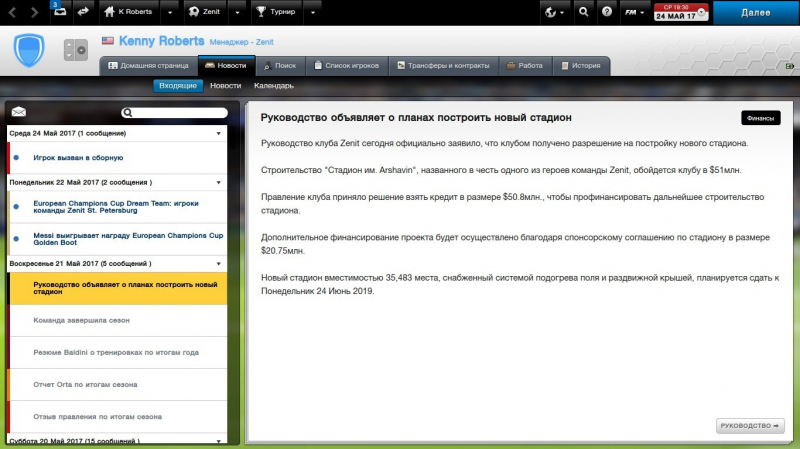
Task: Open message Отчет Orta по итогам сезона
Action: (117, 385)
